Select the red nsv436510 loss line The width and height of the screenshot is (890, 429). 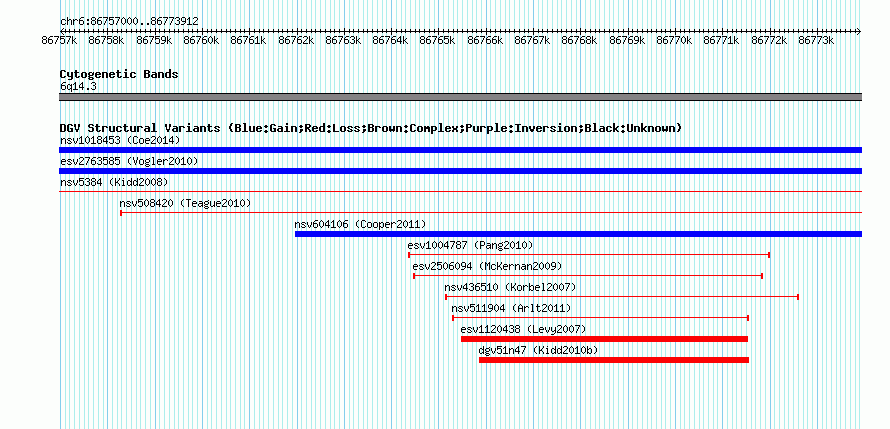pyautogui.click(x=622, y=297)
